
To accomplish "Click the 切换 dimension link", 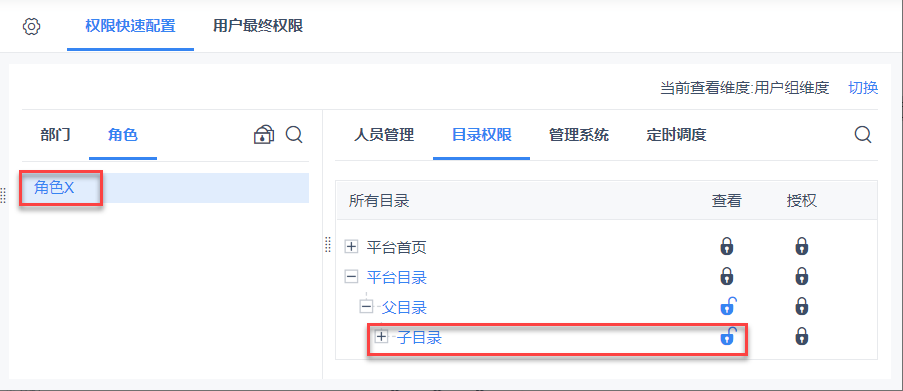I will (x=863, y=88).
